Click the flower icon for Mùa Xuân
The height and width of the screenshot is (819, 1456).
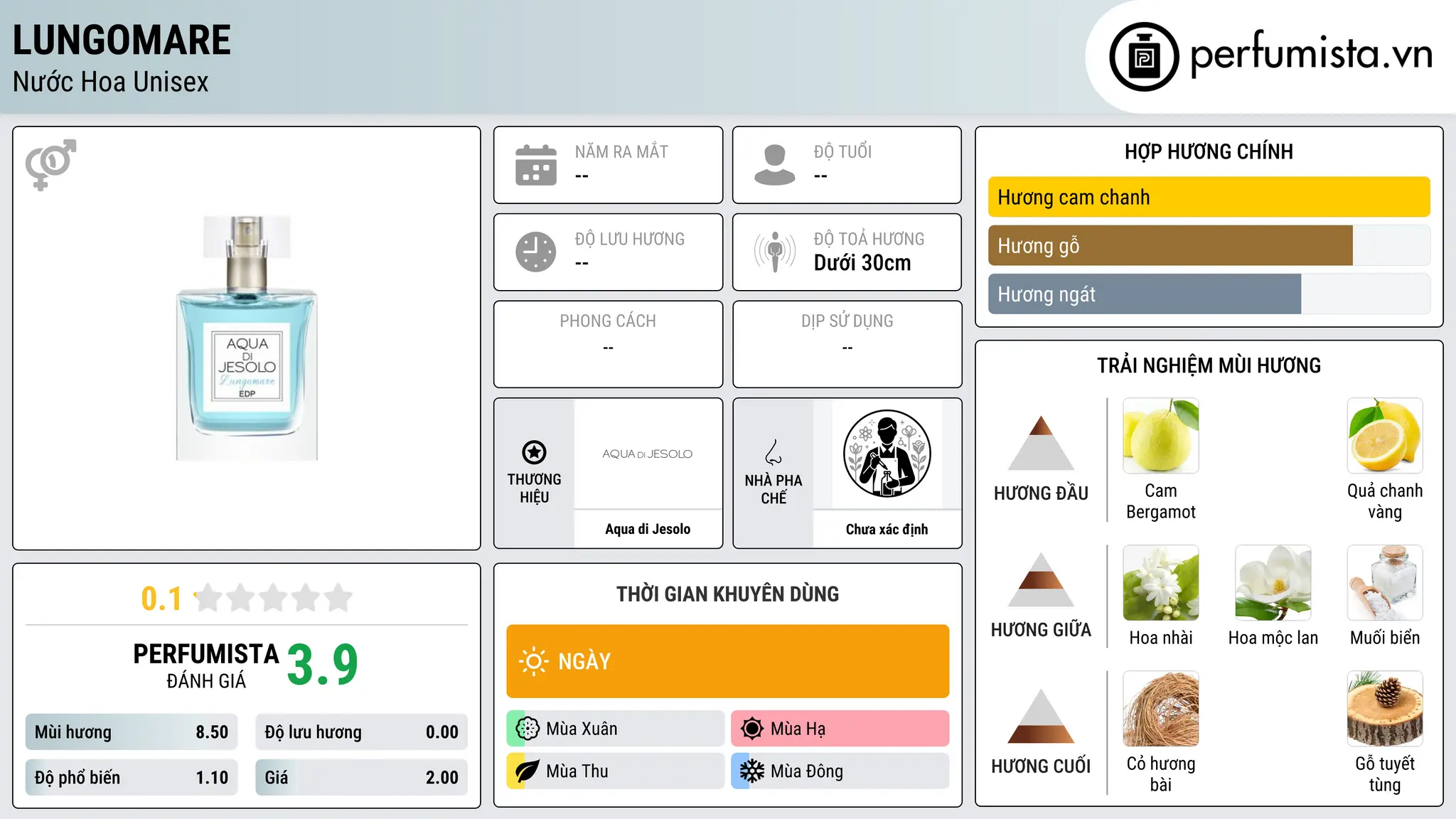(x=528, y=729)
